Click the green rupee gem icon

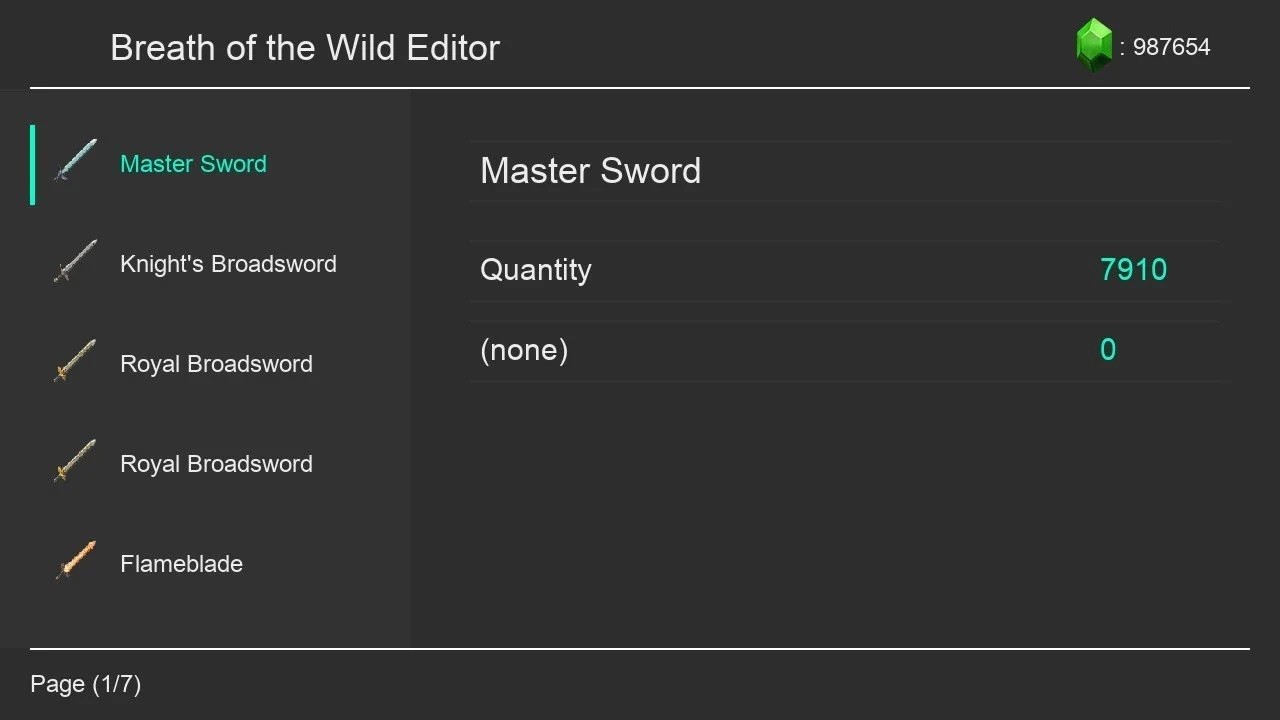[x=1094, y=45]
